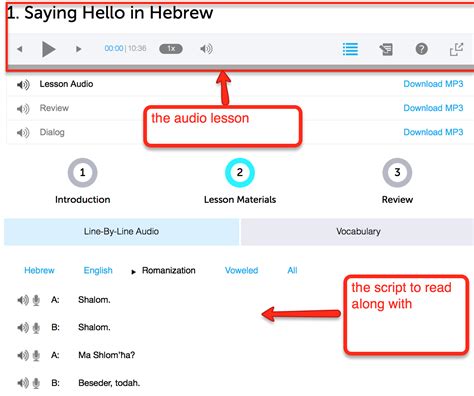The width and height of the screenshot is (474, 396).
Task: Go to step 2 Lesson Materials
Action: coord(240,173)
